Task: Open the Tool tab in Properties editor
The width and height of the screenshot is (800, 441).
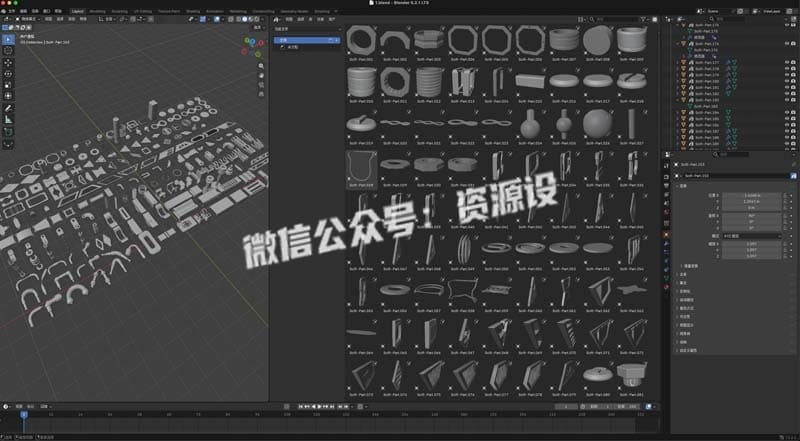Action: pyautogui.click(x=666, y=166)
